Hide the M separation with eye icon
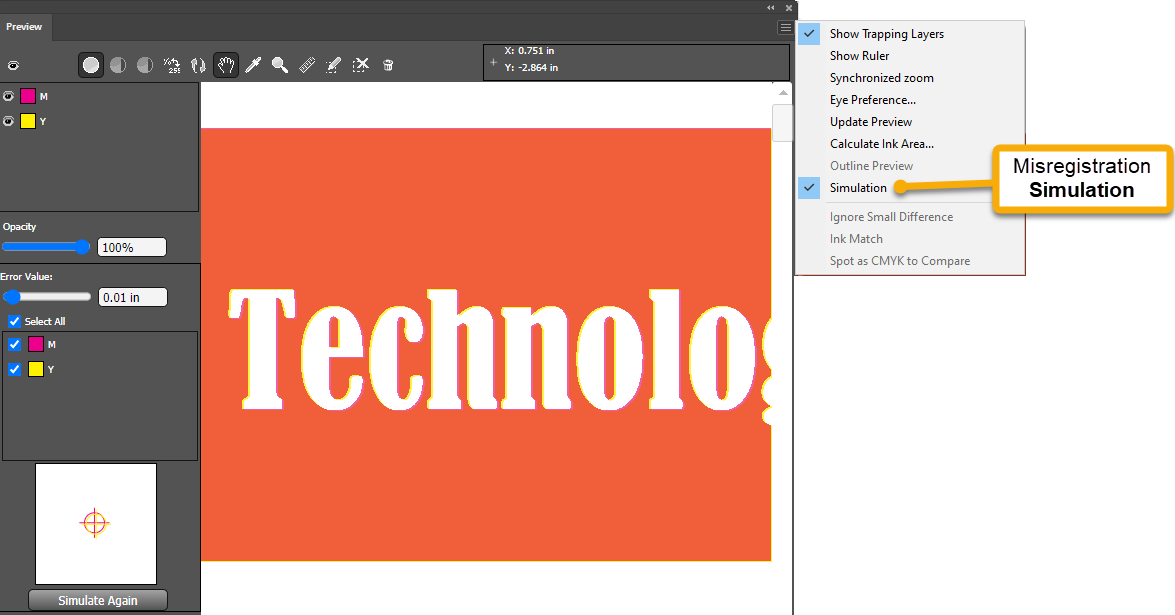 (x=9, y=96)
